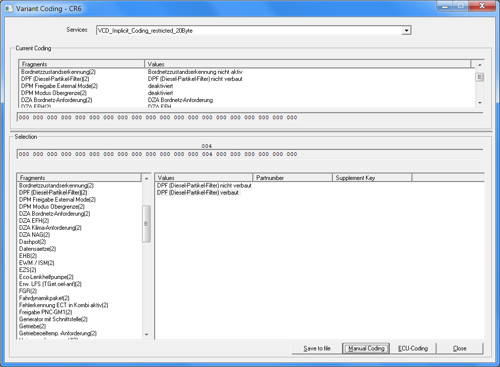Open the Services dropdown arrow
Image resolution: width=500 pixels, height=367 pixels.
coord(406,31)
